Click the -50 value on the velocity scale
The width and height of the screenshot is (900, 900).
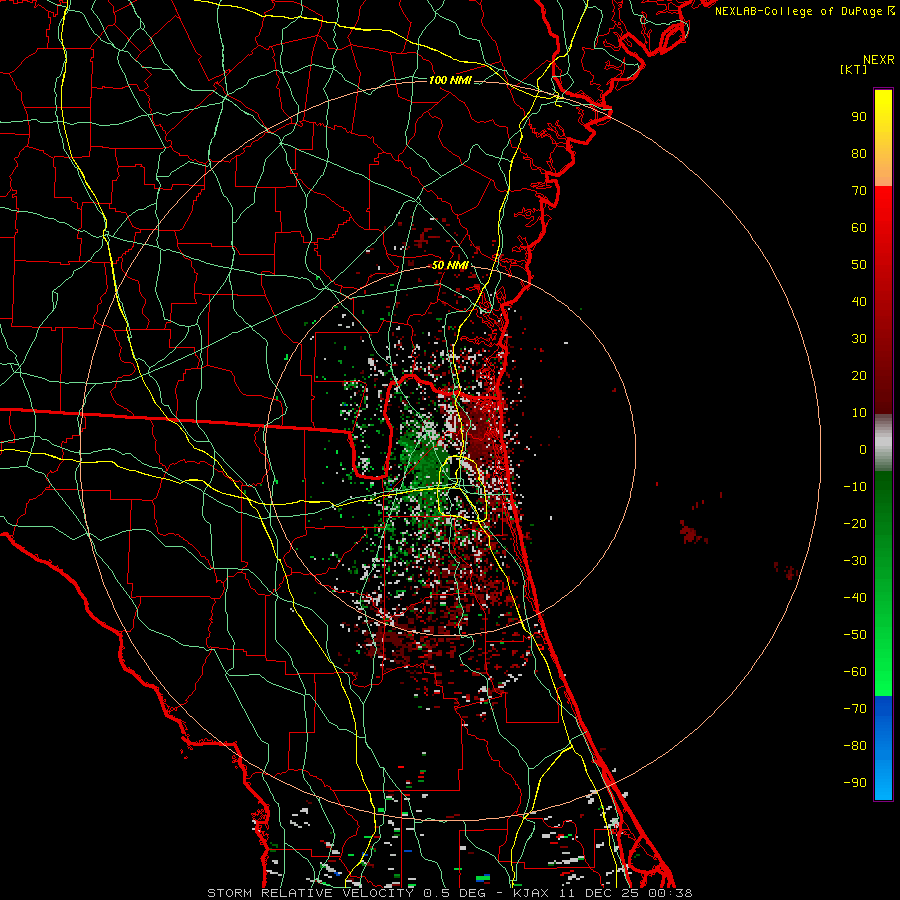pyautogui.click(x=855, y=635)
